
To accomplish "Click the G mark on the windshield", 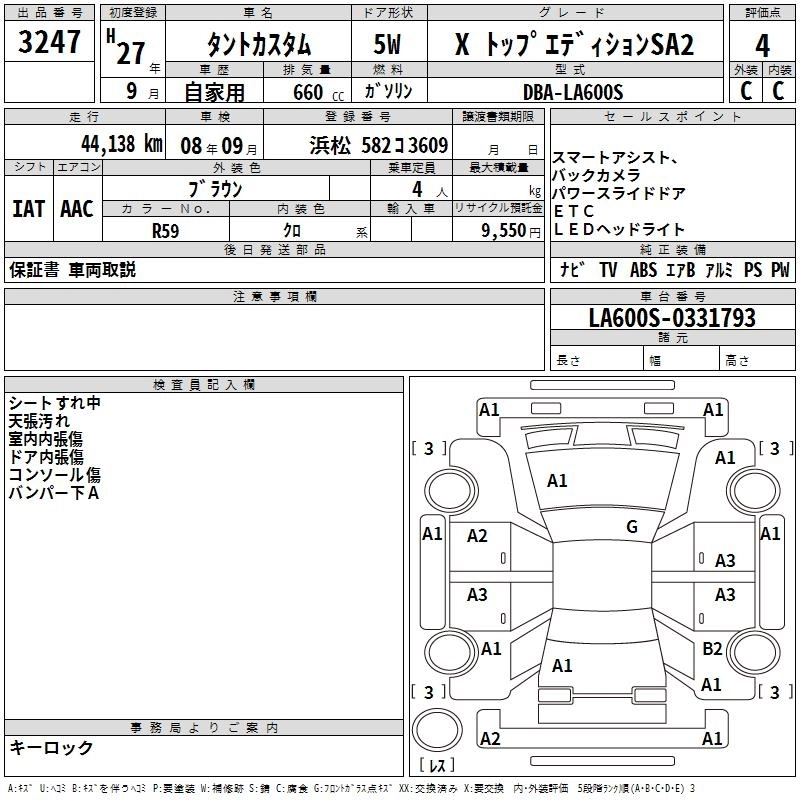I will pyautogui.click(x=631, y=527).
